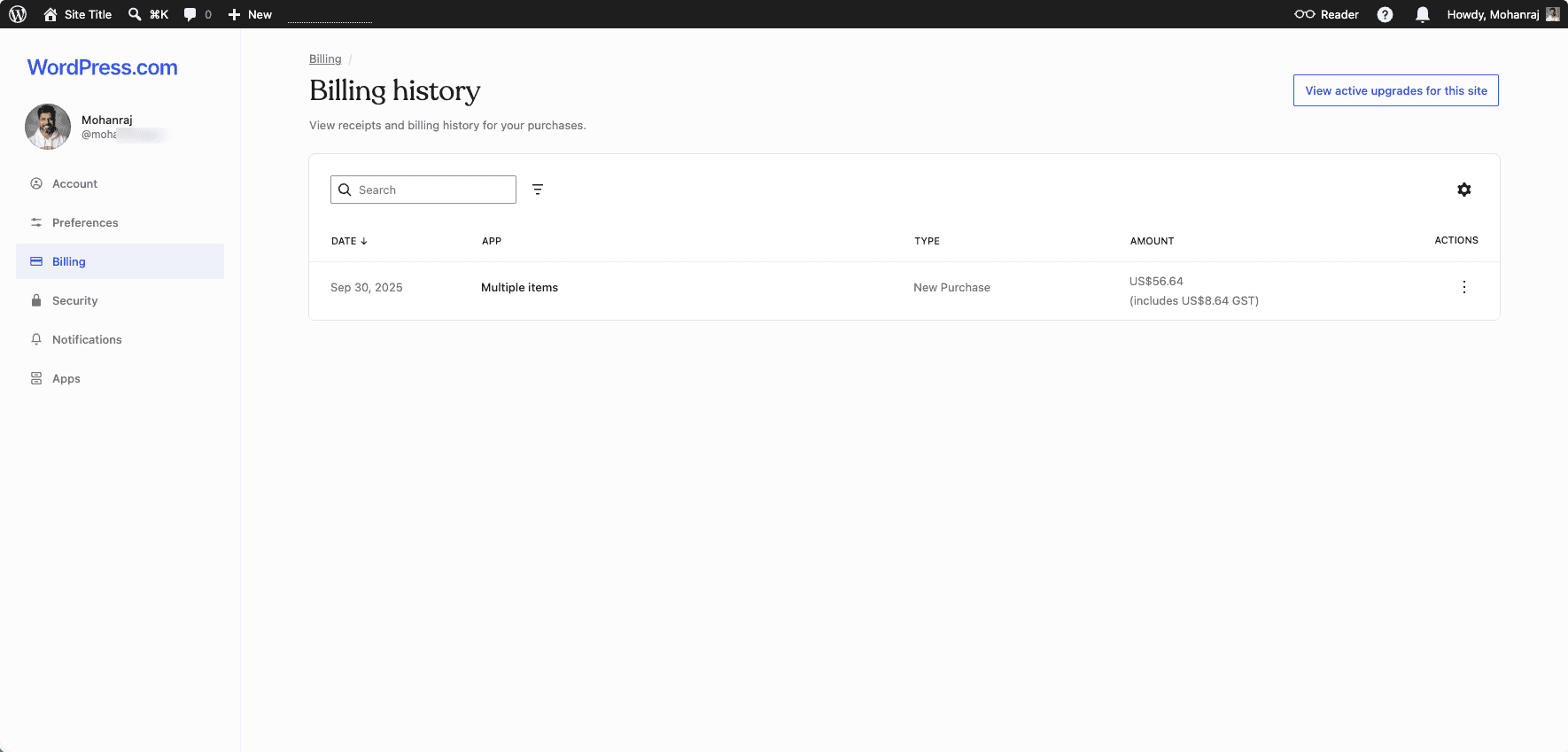Click the Preferences sliders icon
Image resolution: width=1568 pixels, height=752 pixels.
coord(36,222)
